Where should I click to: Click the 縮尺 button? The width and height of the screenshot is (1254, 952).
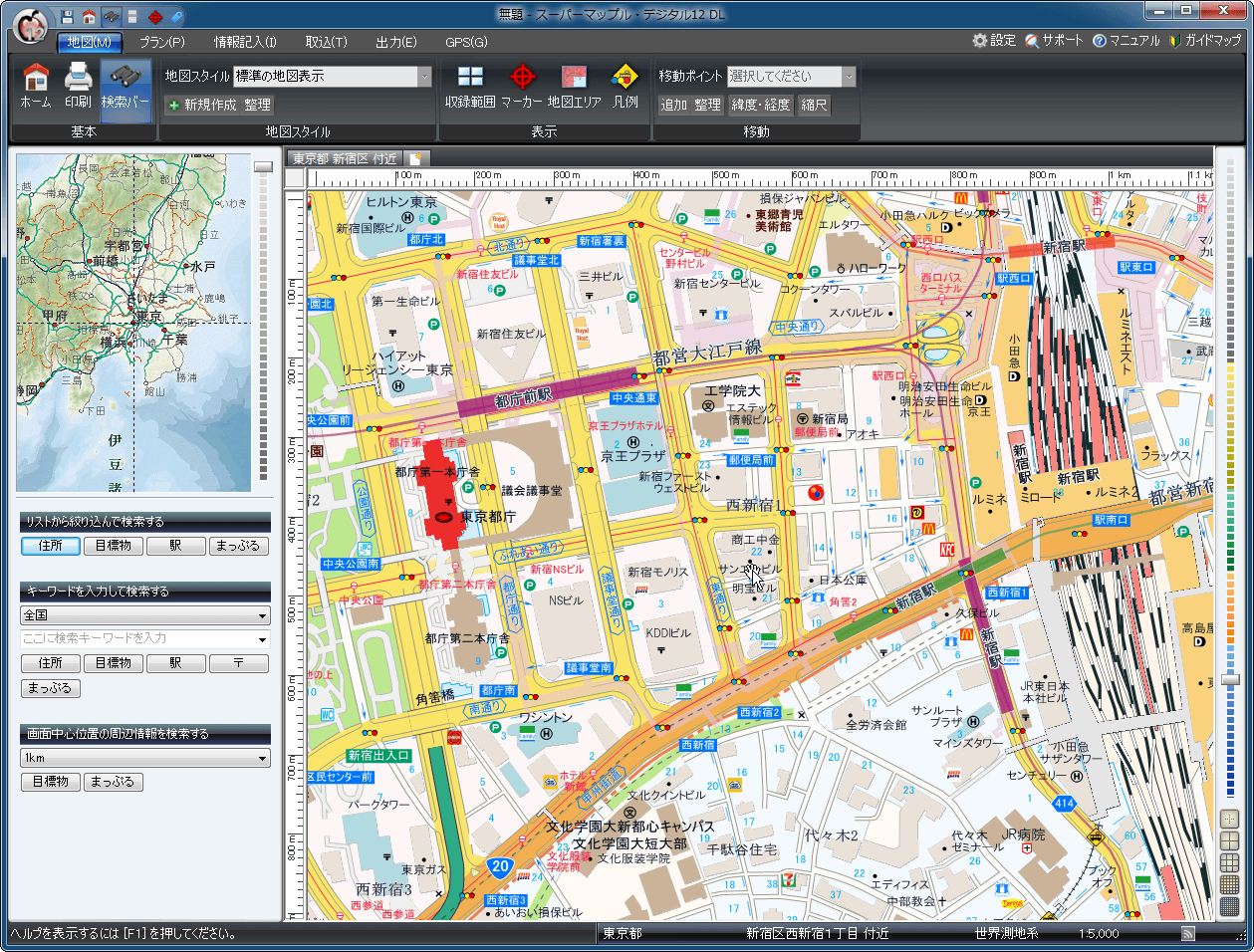pyautogui.click(x=814, y=105)
